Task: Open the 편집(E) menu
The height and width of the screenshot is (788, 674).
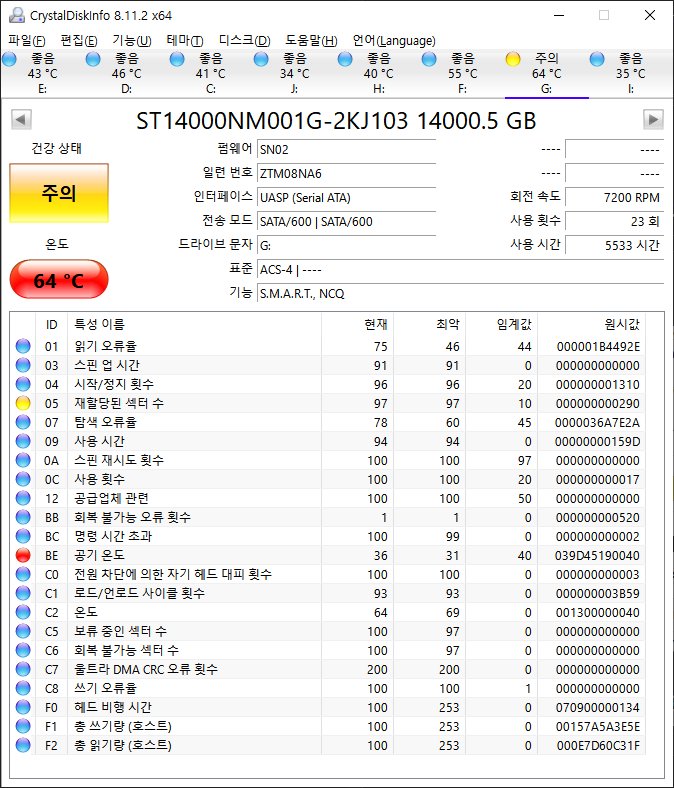Action: (x=79, y=41)
